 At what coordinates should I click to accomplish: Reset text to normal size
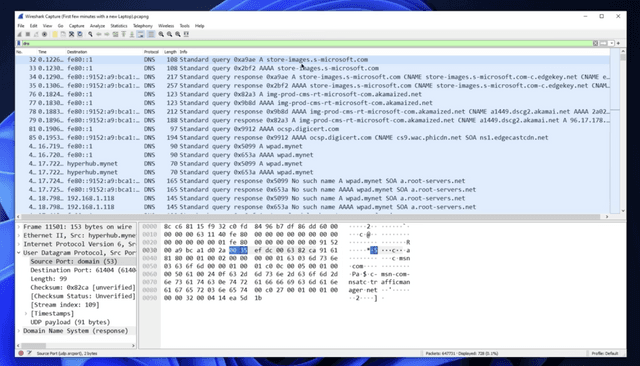178,34
